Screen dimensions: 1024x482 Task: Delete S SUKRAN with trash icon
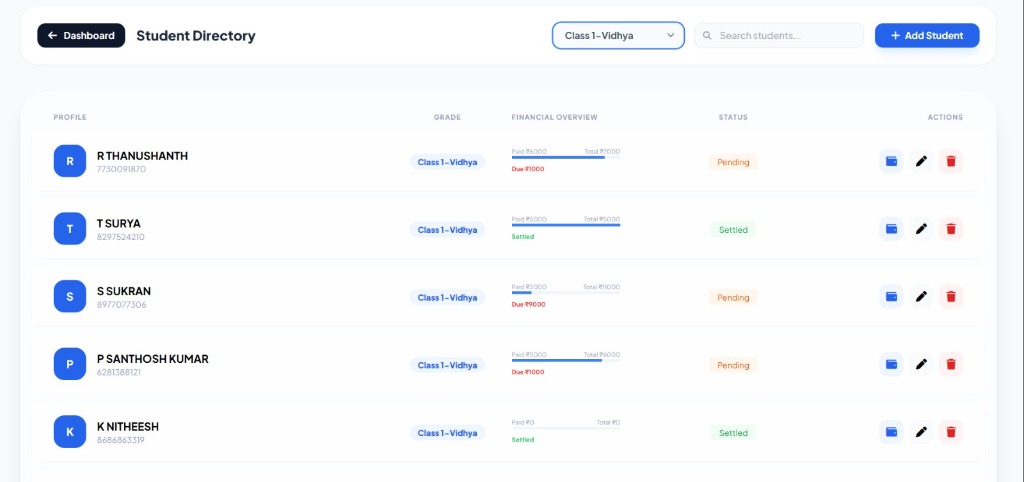951,297
